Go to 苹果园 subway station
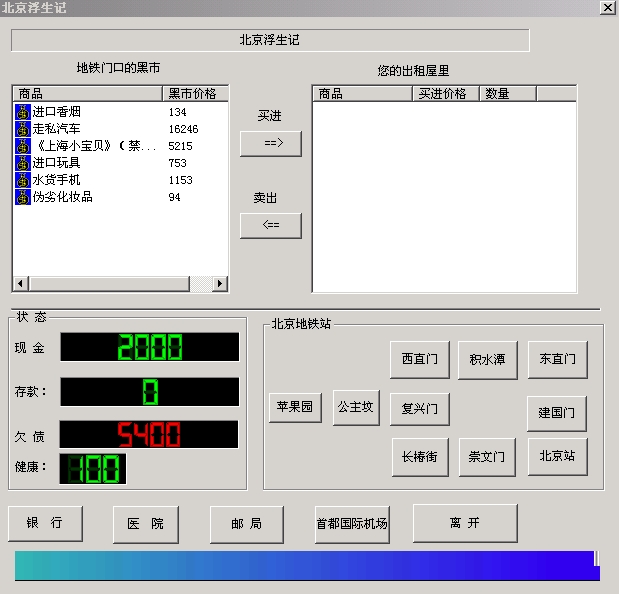619x594 pixels. (x=295, y=407)
